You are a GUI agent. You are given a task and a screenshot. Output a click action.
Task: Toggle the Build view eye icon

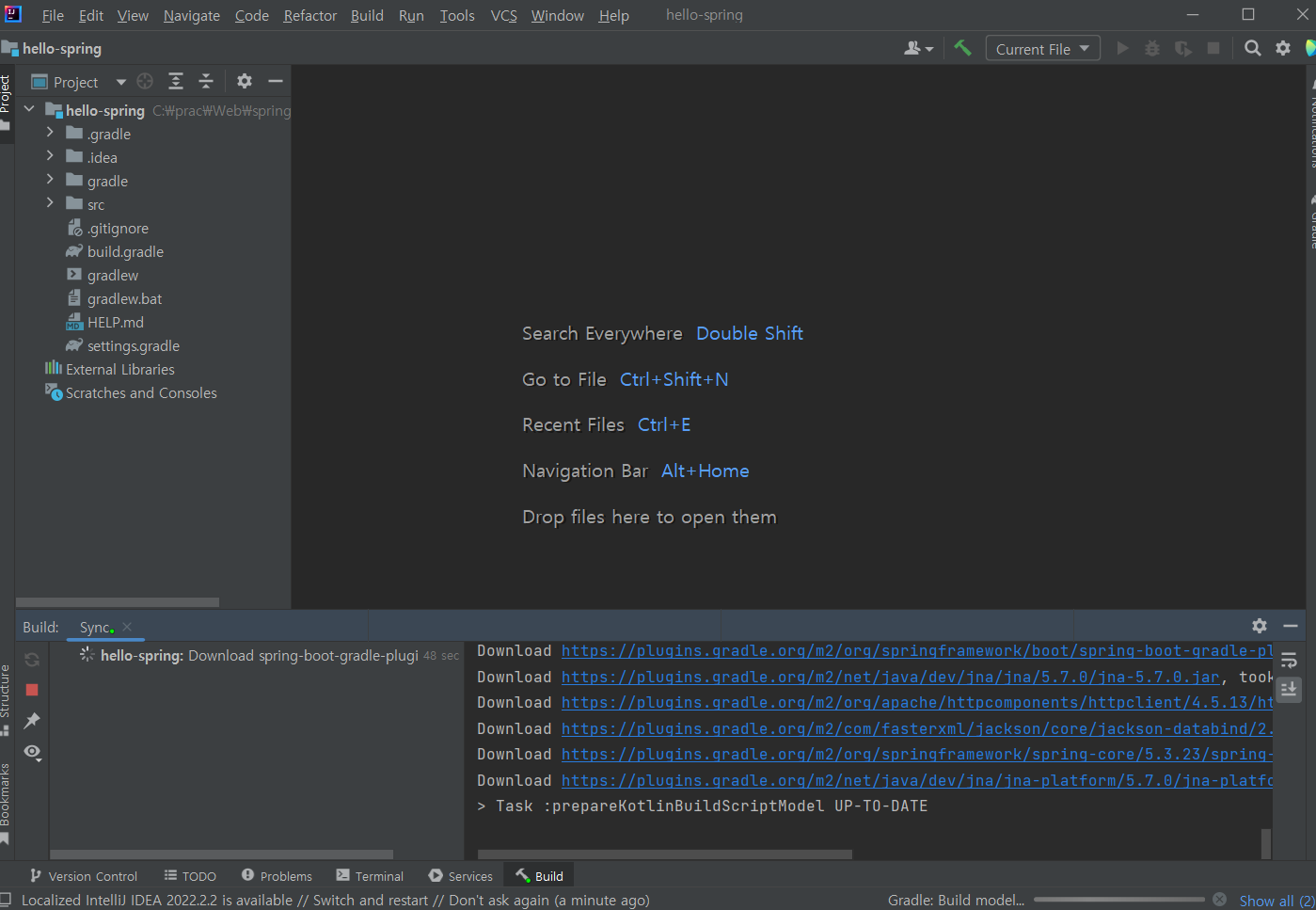pyautogui.click(x=32, y=752)
